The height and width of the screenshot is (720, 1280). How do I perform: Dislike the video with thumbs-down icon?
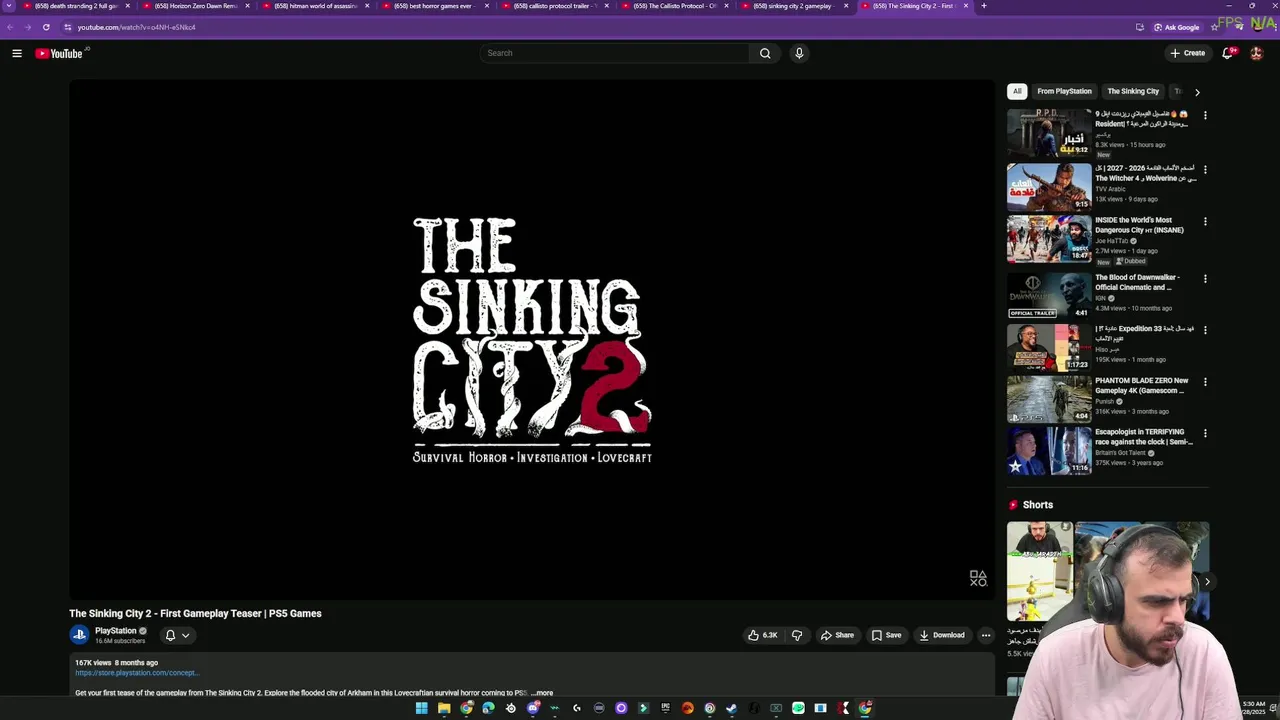coord(797,635)
